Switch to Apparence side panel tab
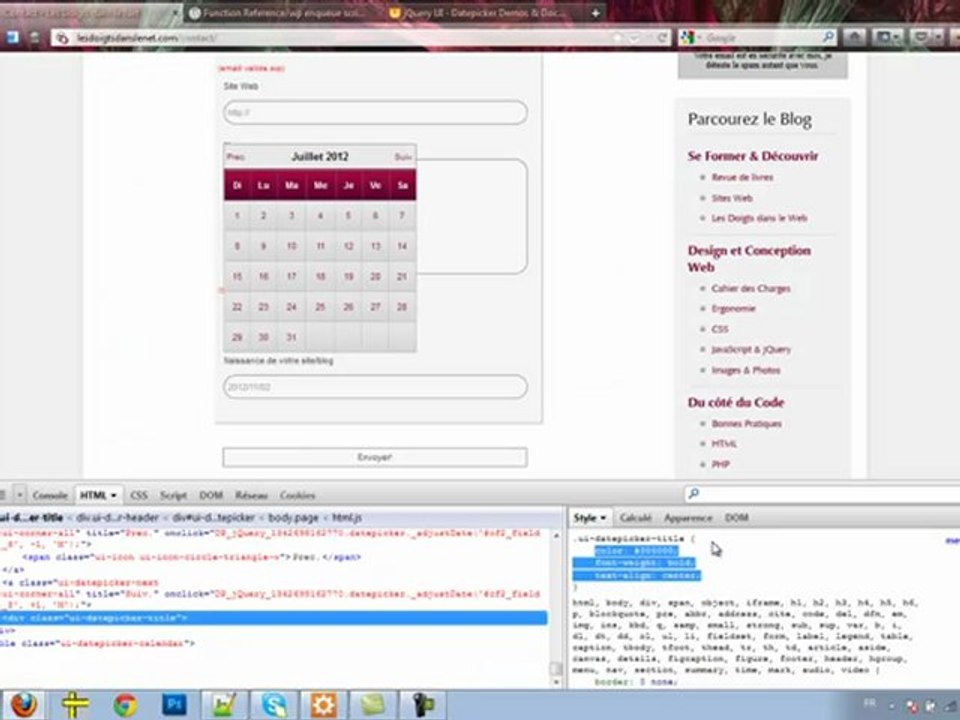 click(688, 518)
